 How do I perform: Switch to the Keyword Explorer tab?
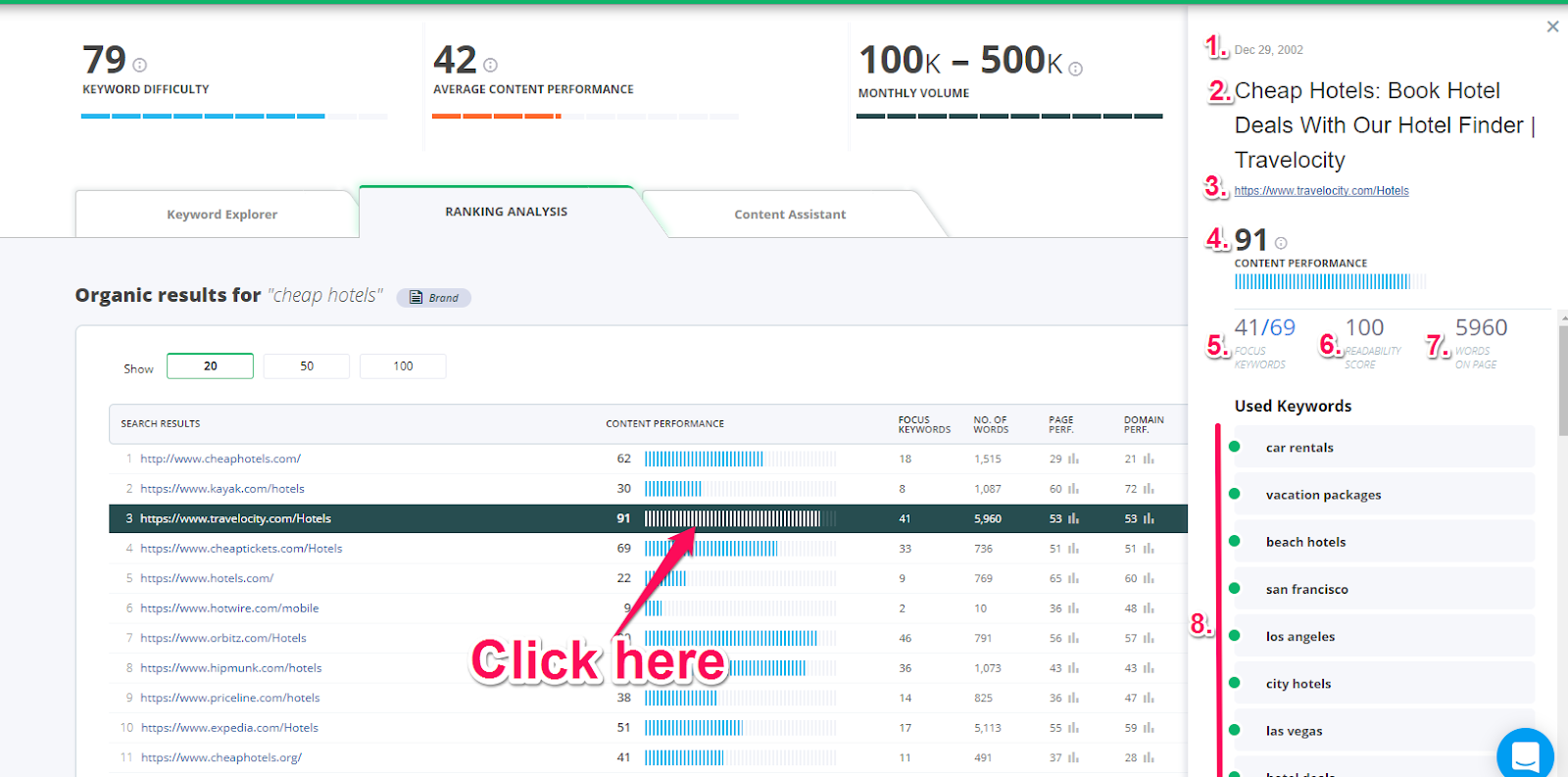pyautogui.click(x=221, y=215)
